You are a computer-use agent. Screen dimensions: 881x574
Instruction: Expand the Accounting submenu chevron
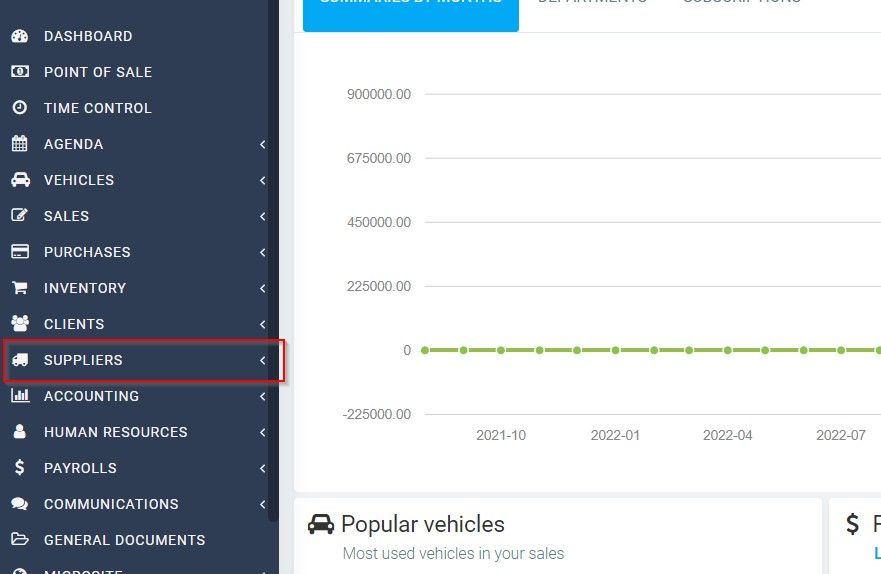click(262, 396)
